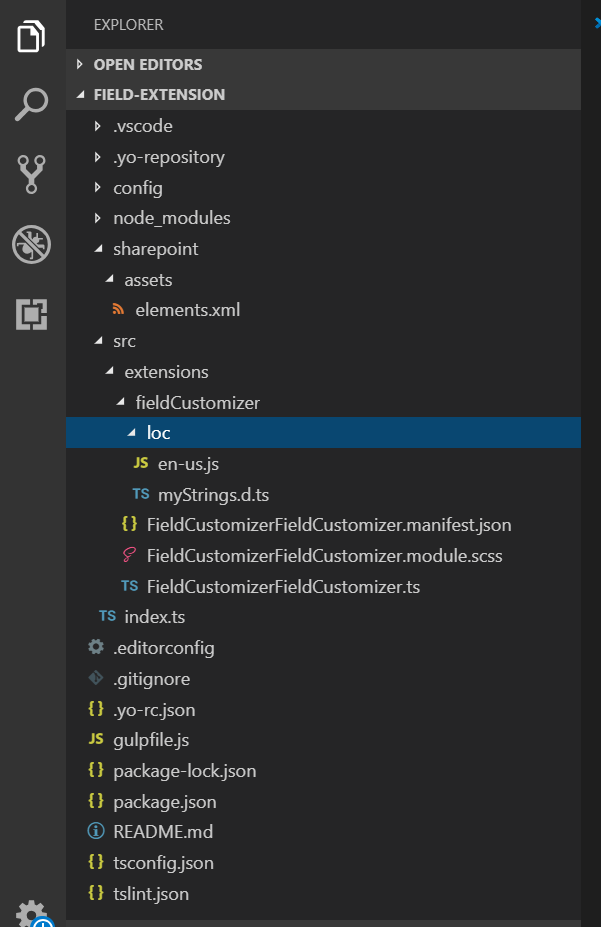This screenshot has width=601, height=927.
Task: Open .gitignore file name
Action: (152, 679)
